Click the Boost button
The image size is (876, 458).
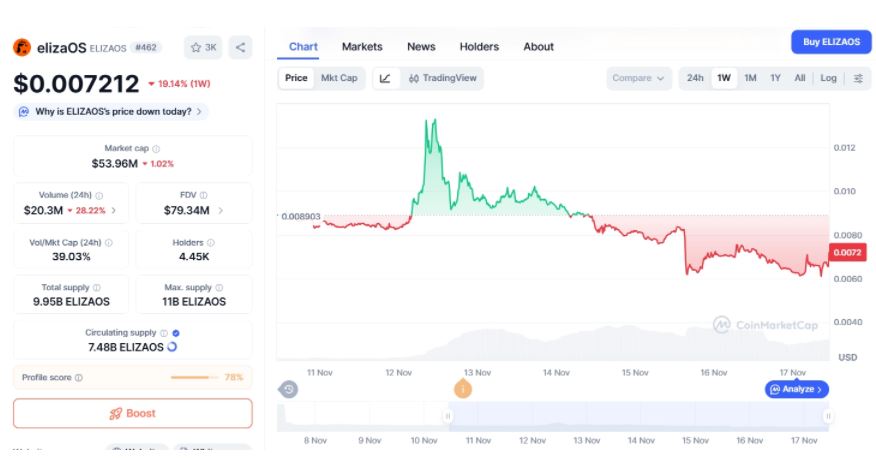[132, 413]
